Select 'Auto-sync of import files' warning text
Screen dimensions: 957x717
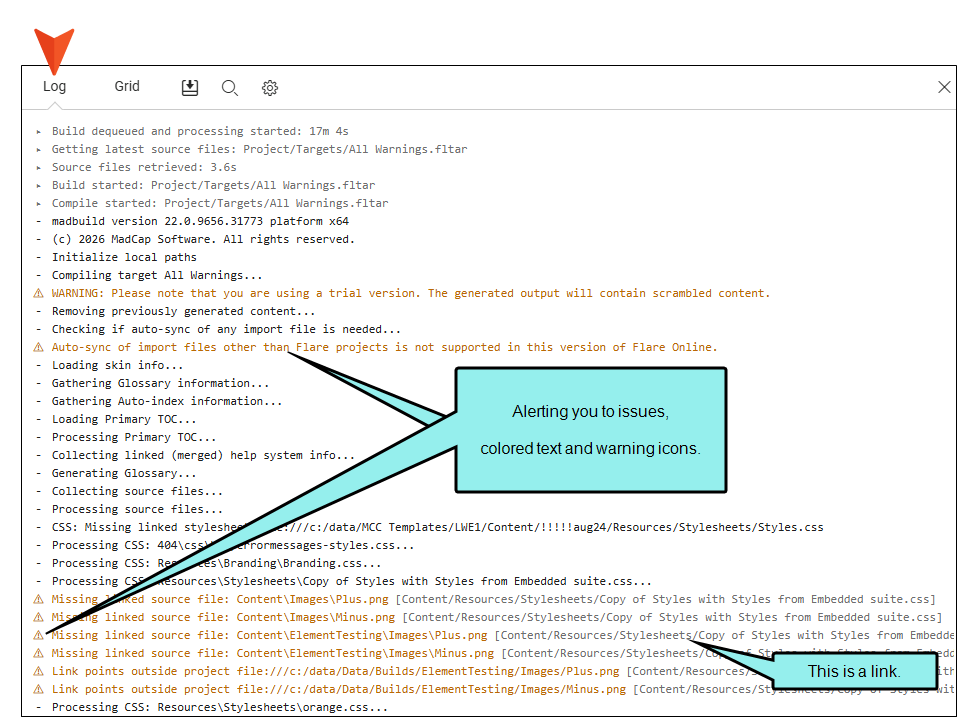[385, 347]
